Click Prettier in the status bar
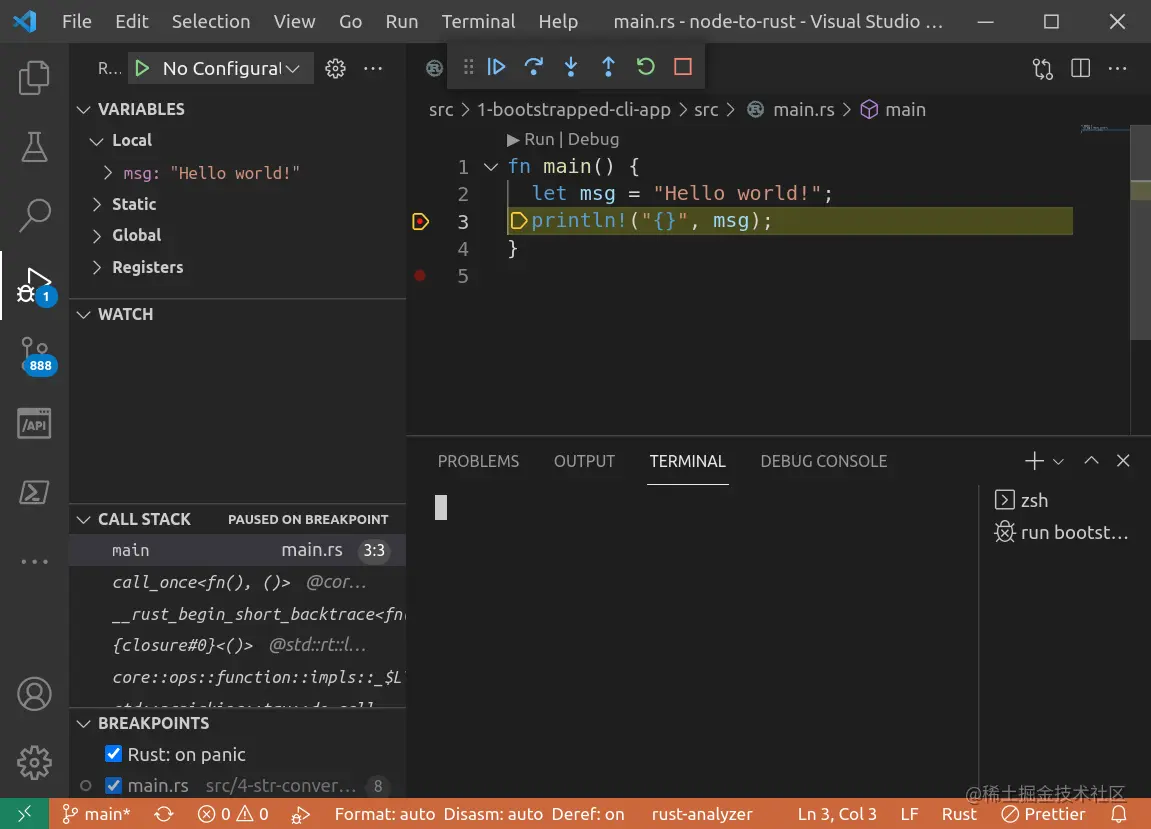Screen dimensions: 1151x829 coord(1043,814)
